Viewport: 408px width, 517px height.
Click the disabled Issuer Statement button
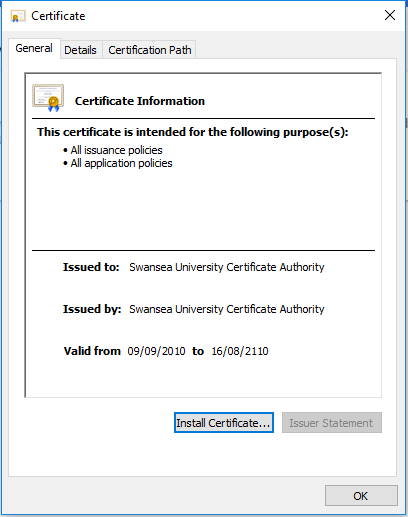point(332,423)
